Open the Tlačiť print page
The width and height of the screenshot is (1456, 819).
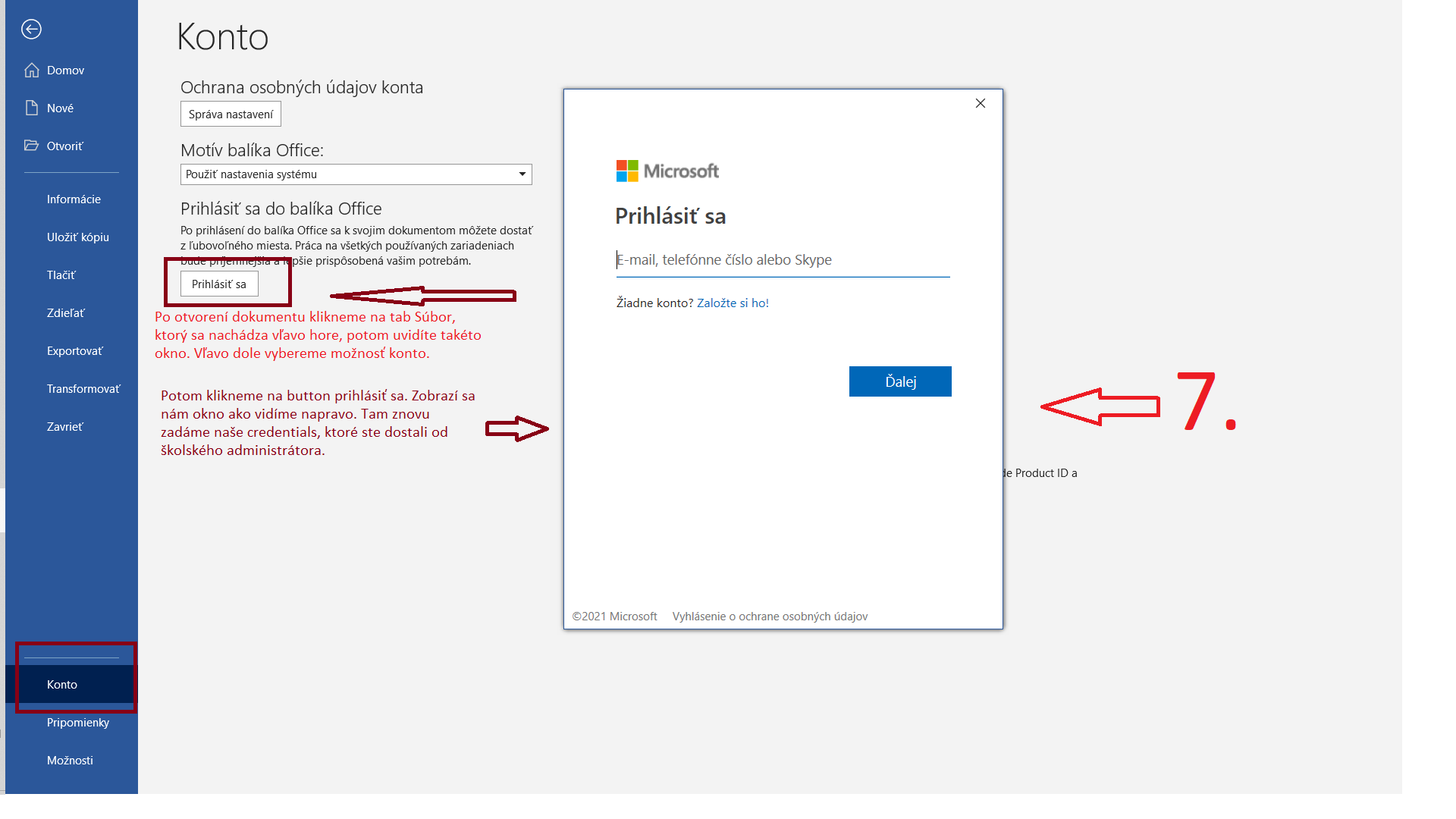click(x=71, y=275)
